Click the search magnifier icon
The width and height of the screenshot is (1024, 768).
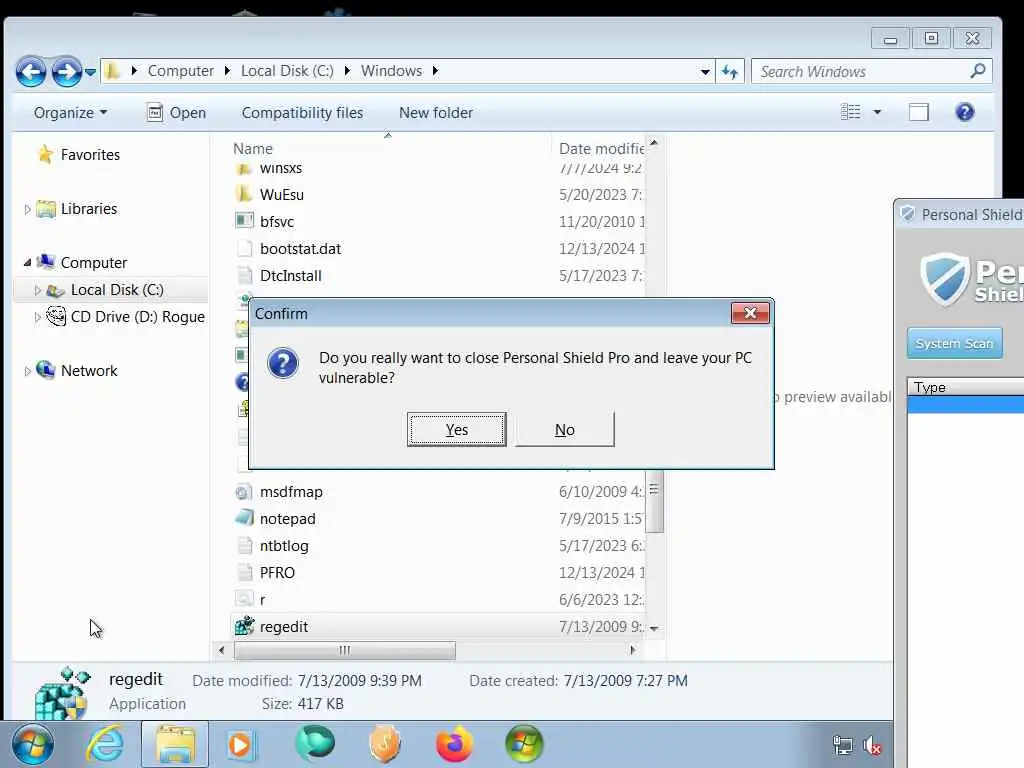978,71
